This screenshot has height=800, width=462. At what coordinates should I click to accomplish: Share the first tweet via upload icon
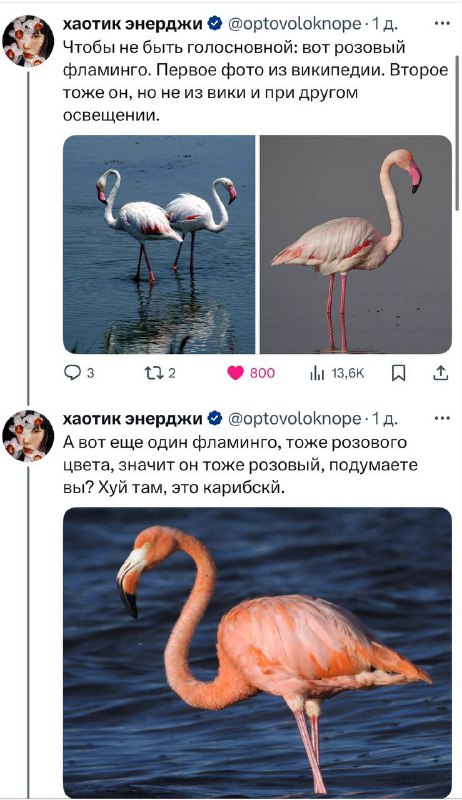click(x=441, y=373)
